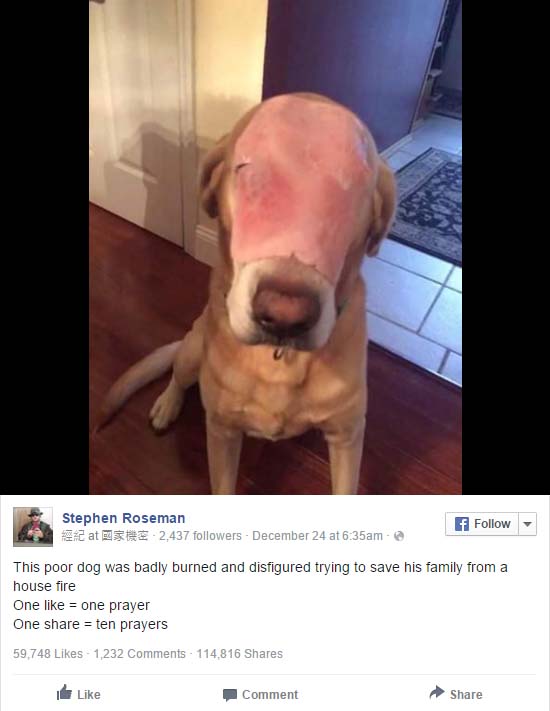Click the globe public privacy icon
The height and width of the screenshot is (711, 550).
[x=399, y=536]
